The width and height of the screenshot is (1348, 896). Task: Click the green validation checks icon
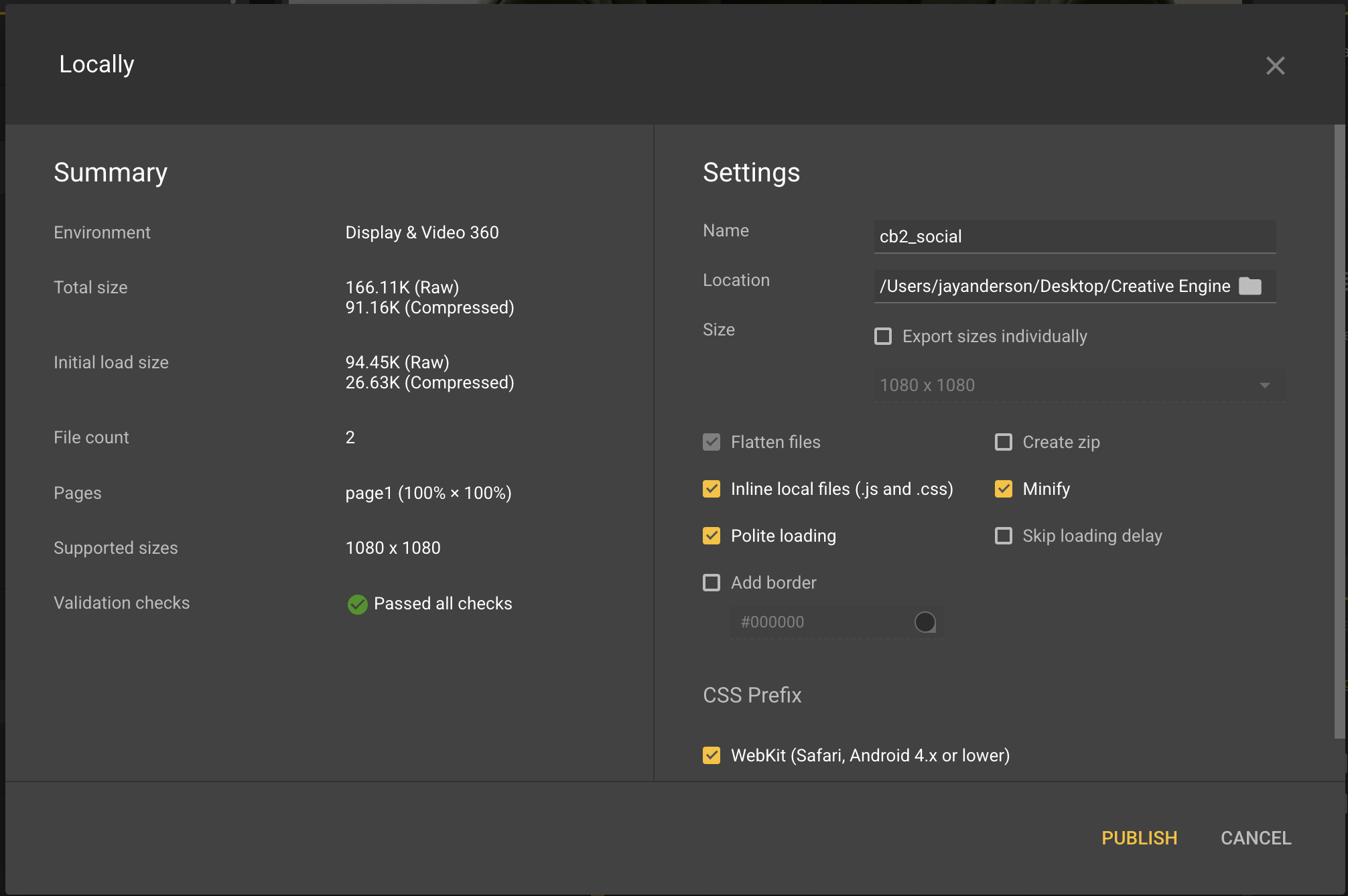[x=357, y=604]
